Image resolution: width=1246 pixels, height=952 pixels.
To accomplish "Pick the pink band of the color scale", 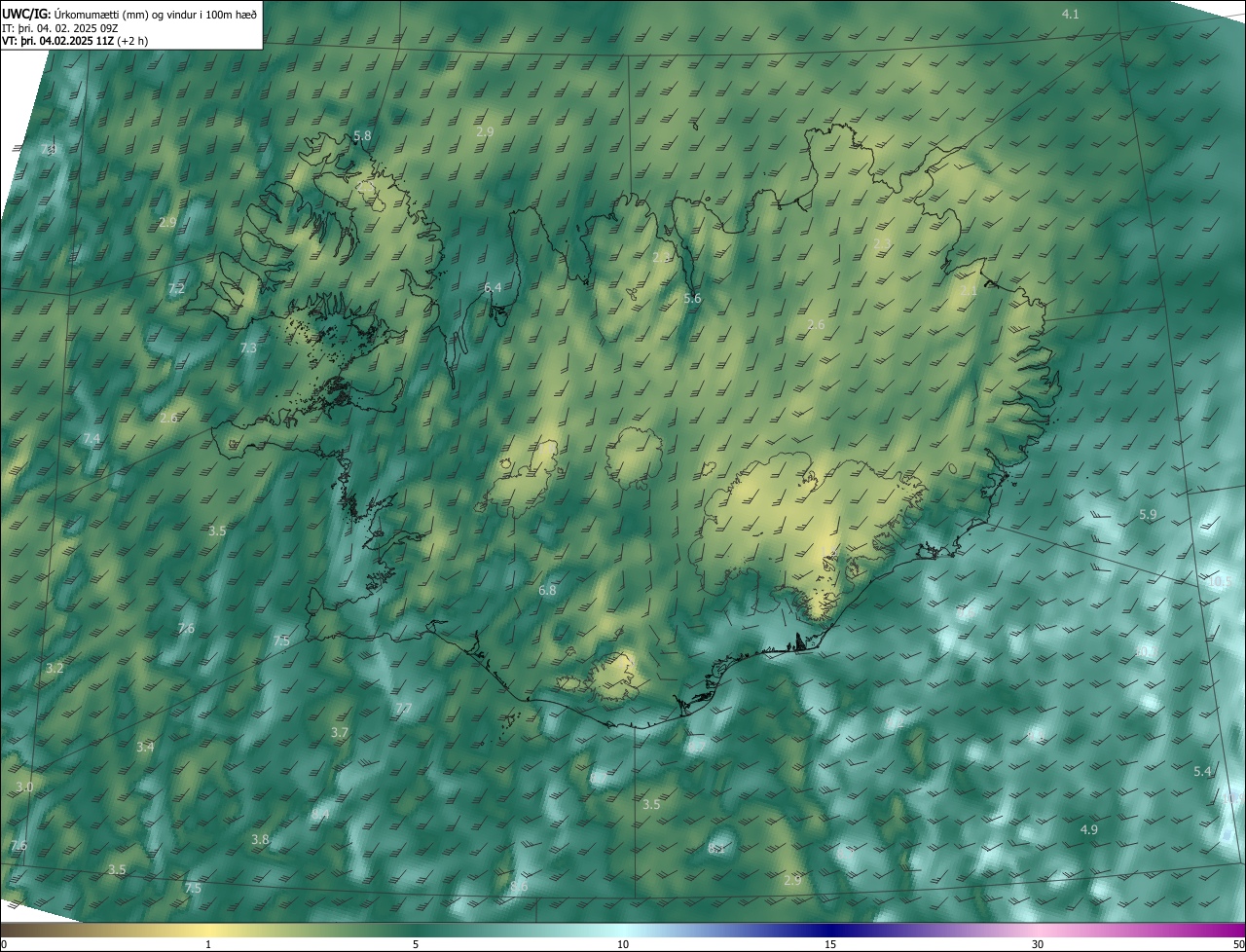I will pos(1038,930).
